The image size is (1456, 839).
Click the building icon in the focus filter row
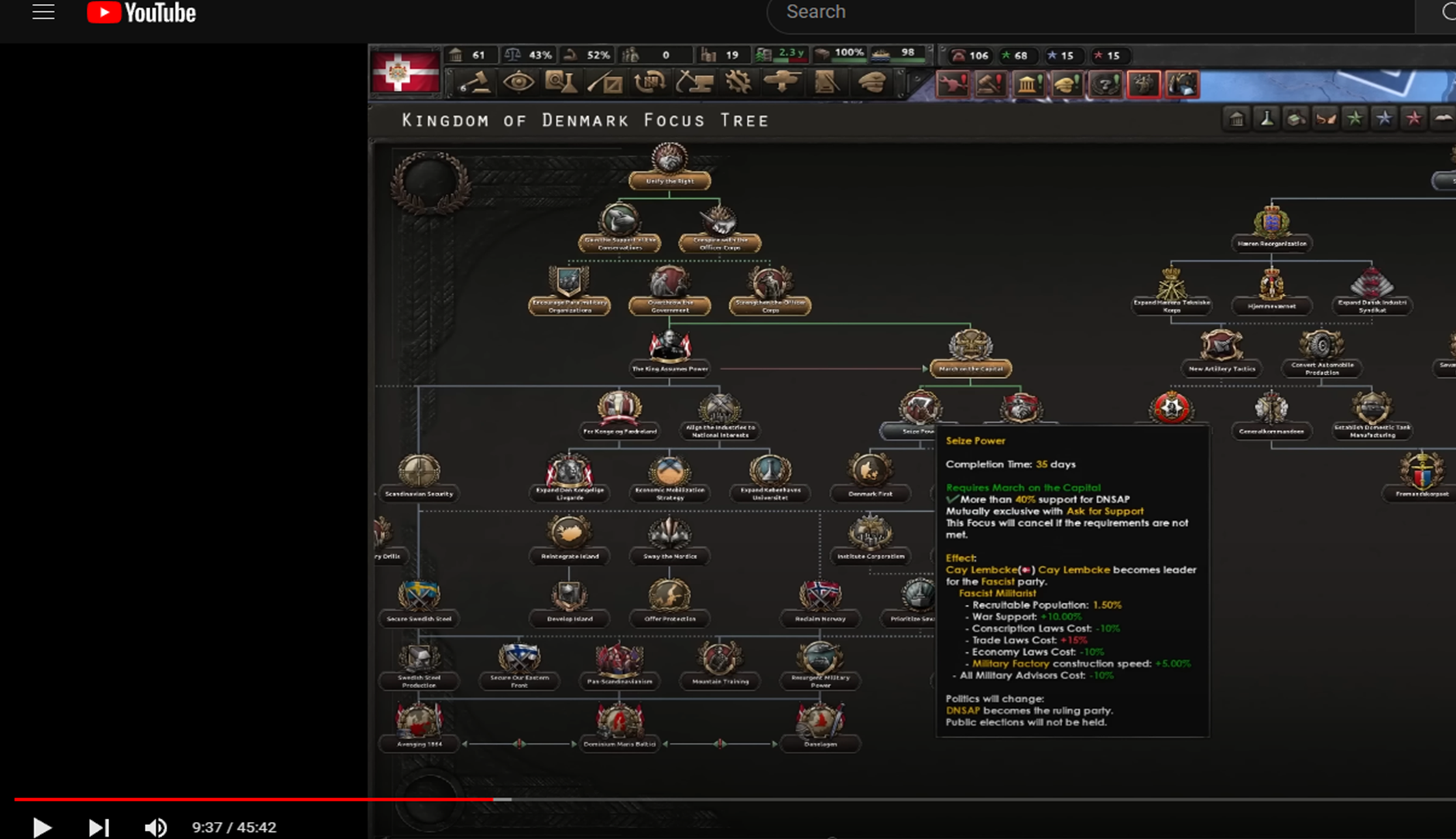1236,118
